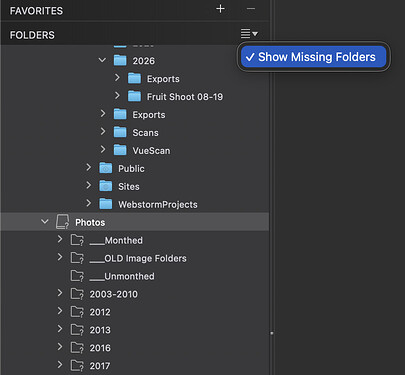This screenshot has height=375, width=405.
Task: Expand the 2016 missing folder
Action: (x=60, y=348)
